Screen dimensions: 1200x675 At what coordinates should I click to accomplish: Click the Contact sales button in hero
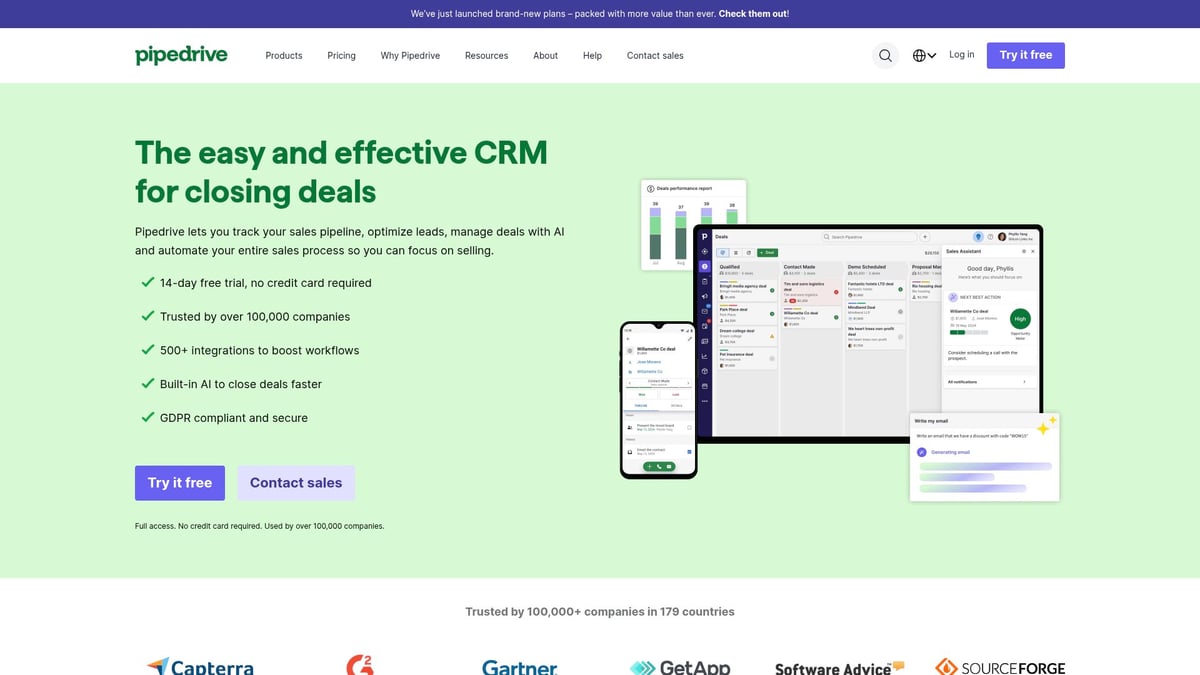296,483
